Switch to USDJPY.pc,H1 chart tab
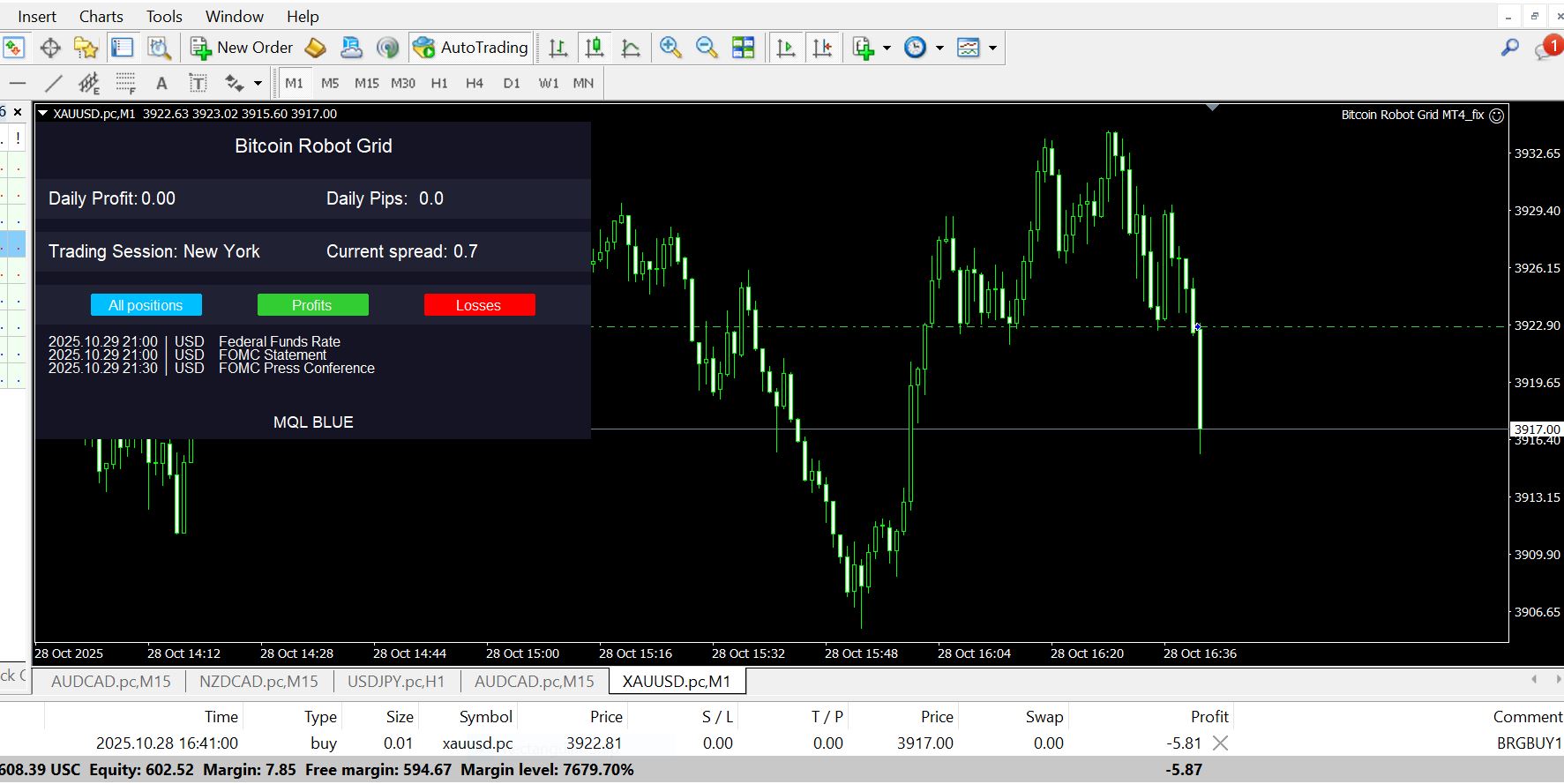 point(396,682)
